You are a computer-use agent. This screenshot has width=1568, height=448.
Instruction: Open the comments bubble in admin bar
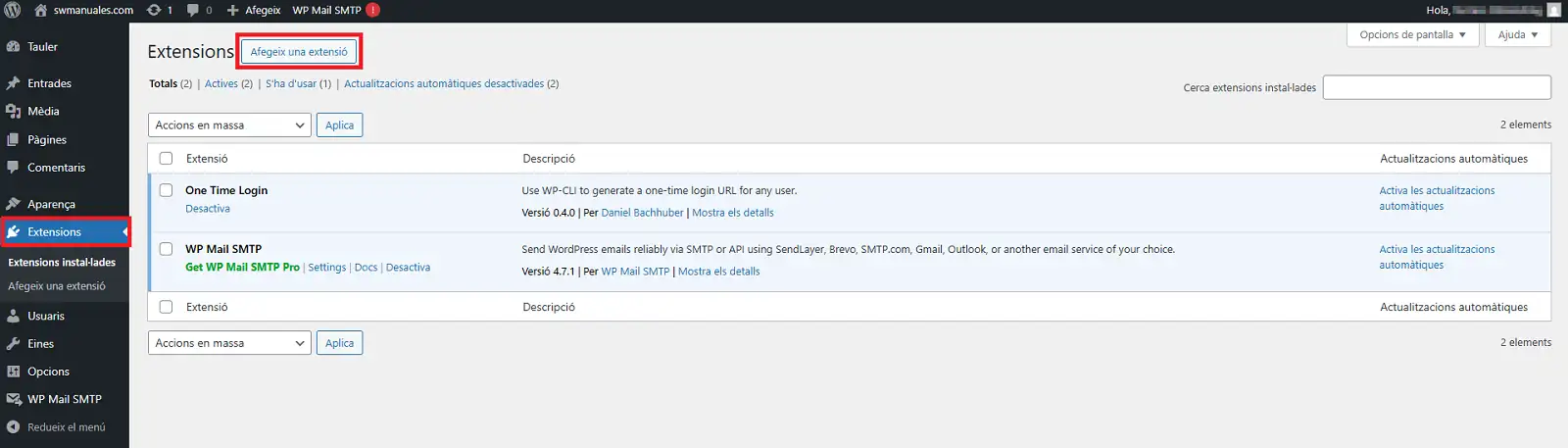point(199,10)
